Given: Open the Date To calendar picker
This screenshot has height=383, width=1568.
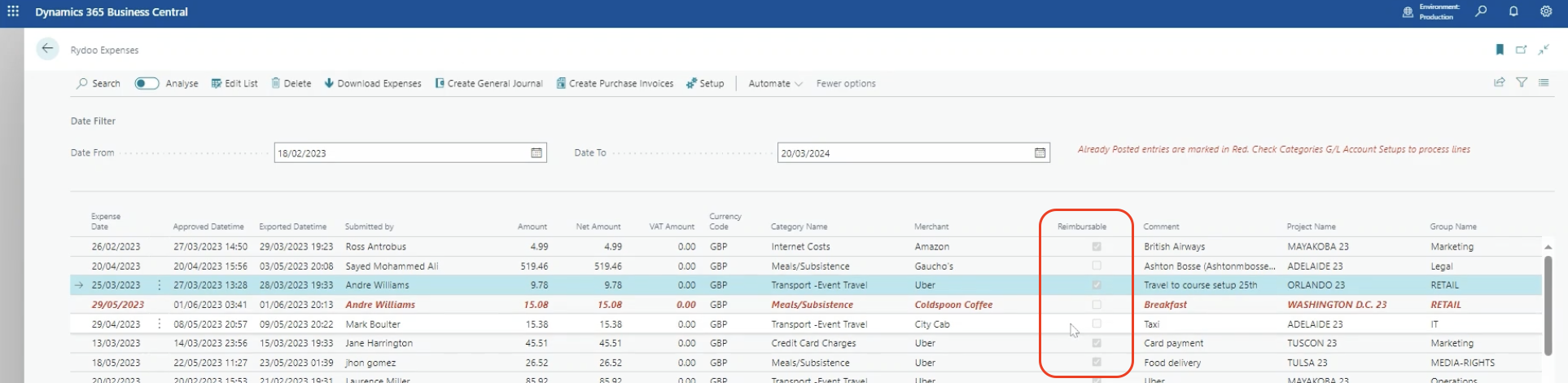Looking at the screenshot, I should tap(1040, 153).
